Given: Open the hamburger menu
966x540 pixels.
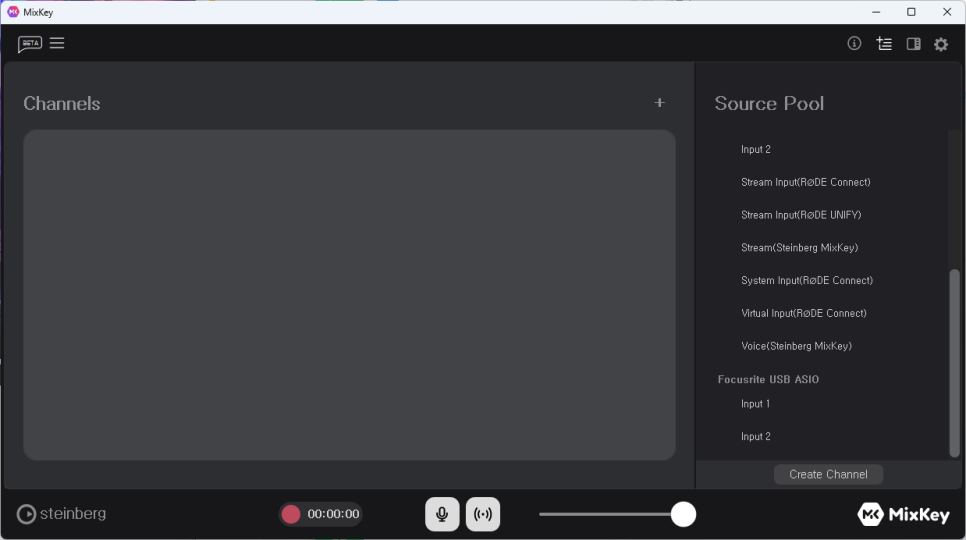Looking at the screenshot, I should tap(57, 43).
